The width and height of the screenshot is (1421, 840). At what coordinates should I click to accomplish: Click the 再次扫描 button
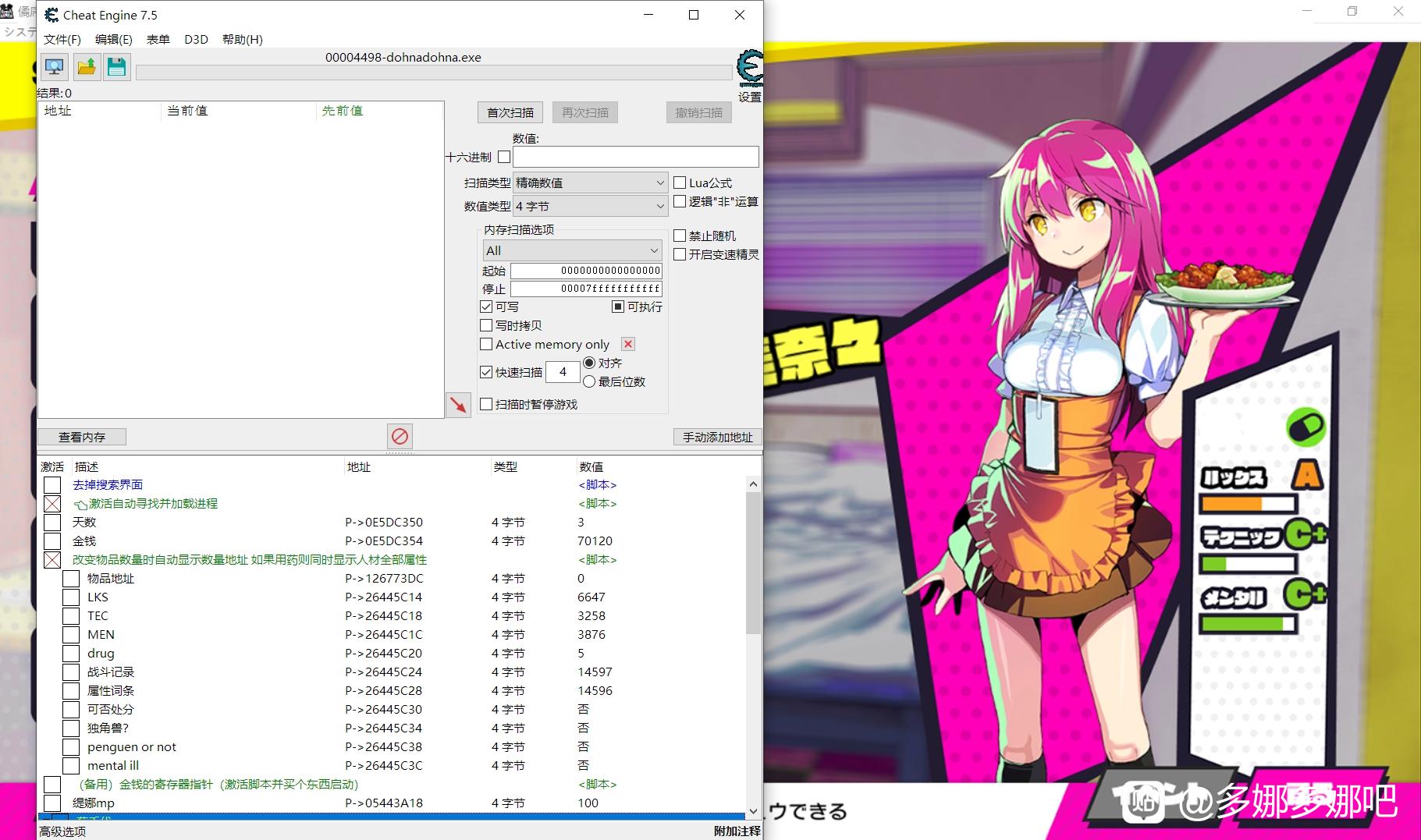coord(585,112)
